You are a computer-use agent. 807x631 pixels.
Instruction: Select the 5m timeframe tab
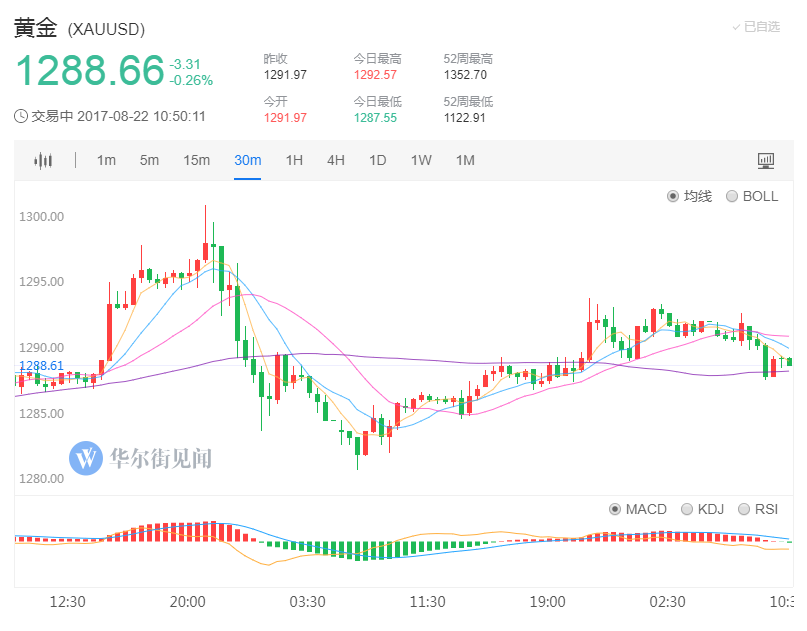coord(149,161)
